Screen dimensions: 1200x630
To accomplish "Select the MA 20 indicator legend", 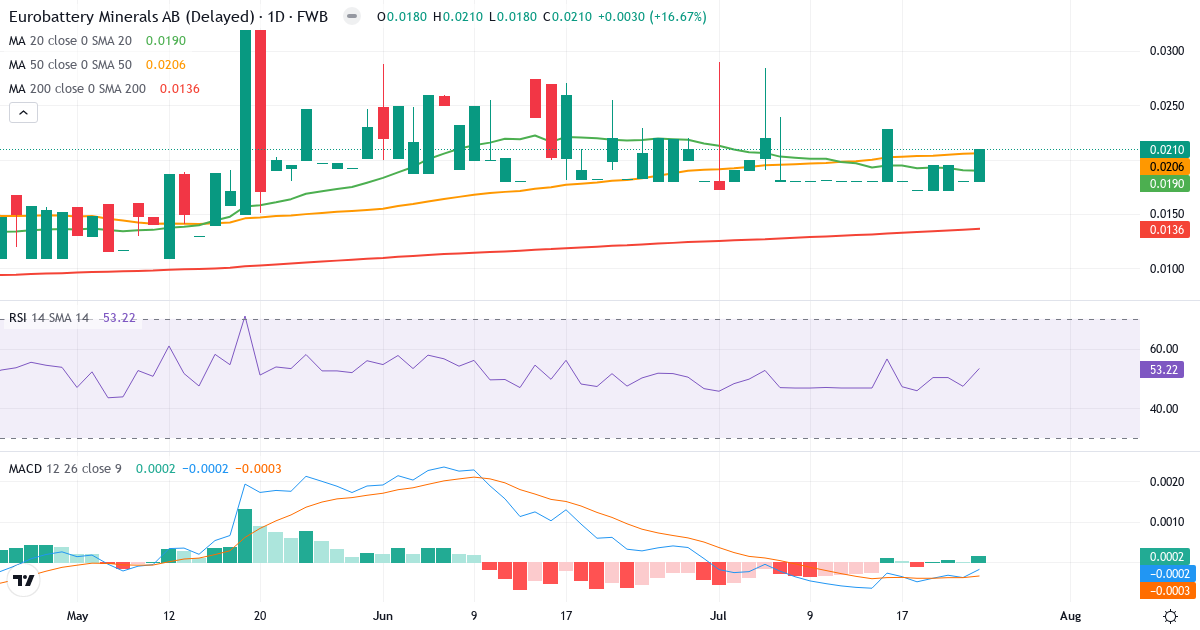I will [x=72, y=41].
